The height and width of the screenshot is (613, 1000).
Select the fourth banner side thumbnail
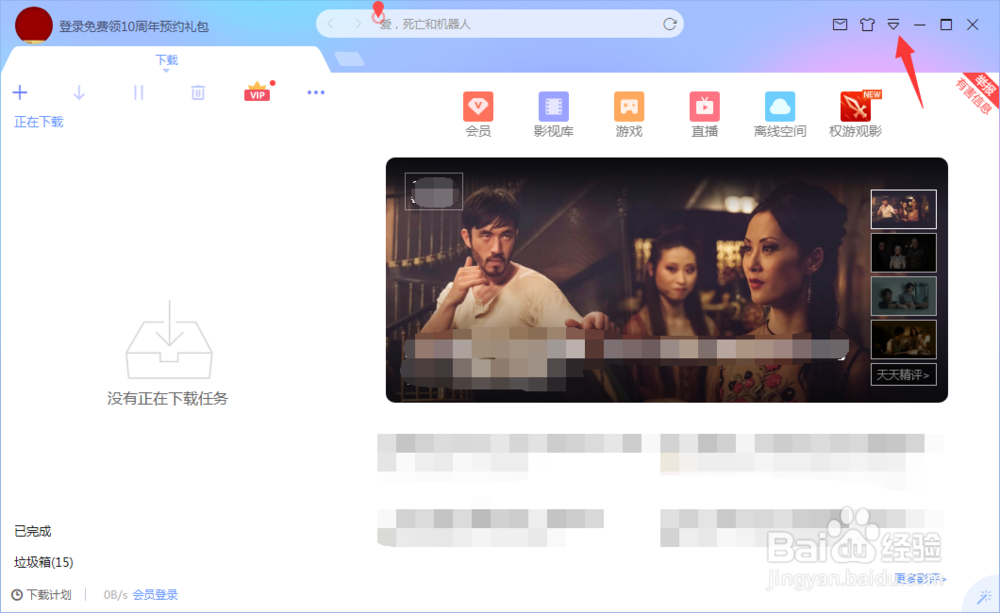tap(904, 339)
